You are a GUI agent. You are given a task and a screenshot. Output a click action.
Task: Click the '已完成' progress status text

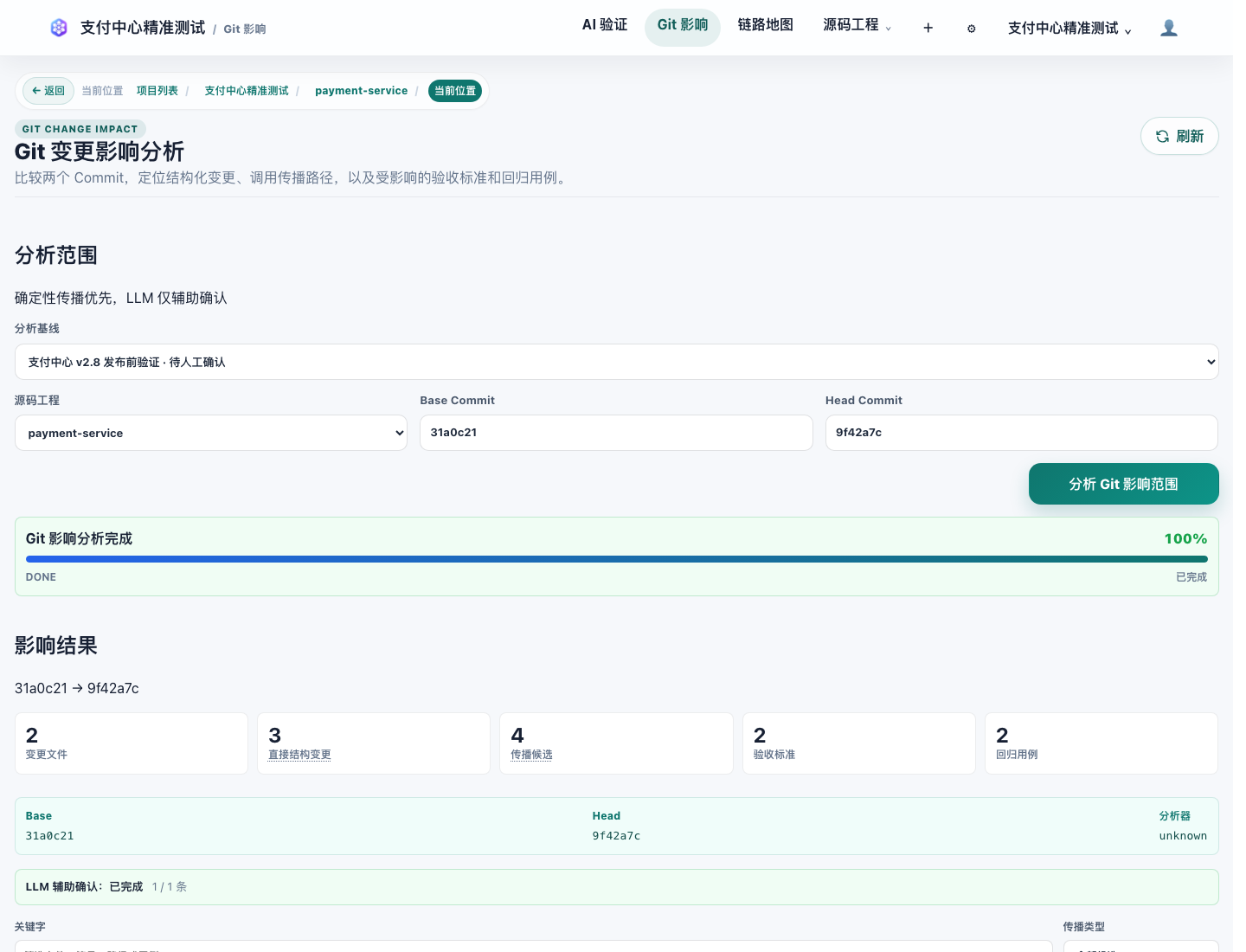[1191, 577]
